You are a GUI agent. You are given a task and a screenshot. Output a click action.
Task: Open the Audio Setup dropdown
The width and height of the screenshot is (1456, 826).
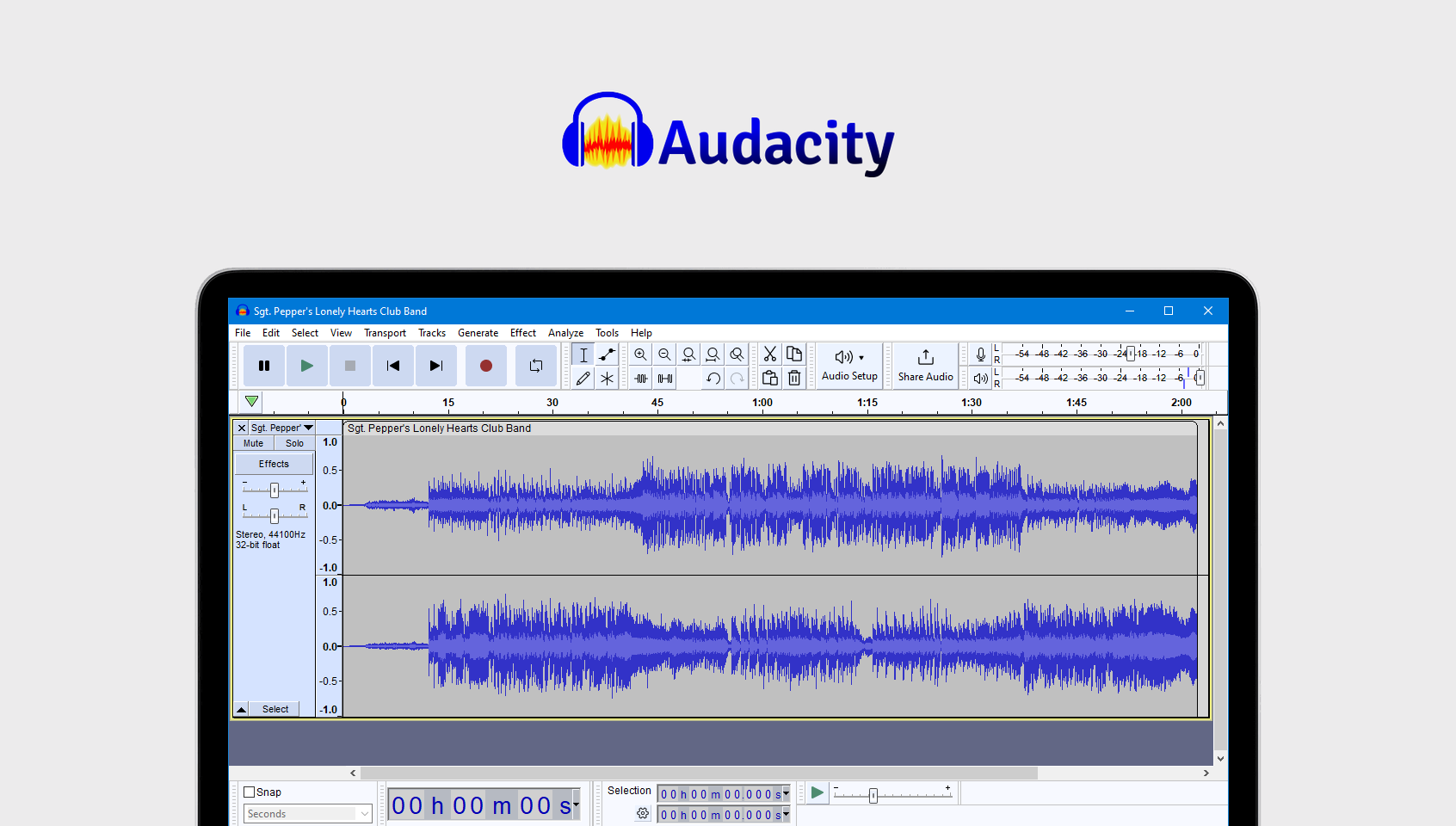coord(849,366)
